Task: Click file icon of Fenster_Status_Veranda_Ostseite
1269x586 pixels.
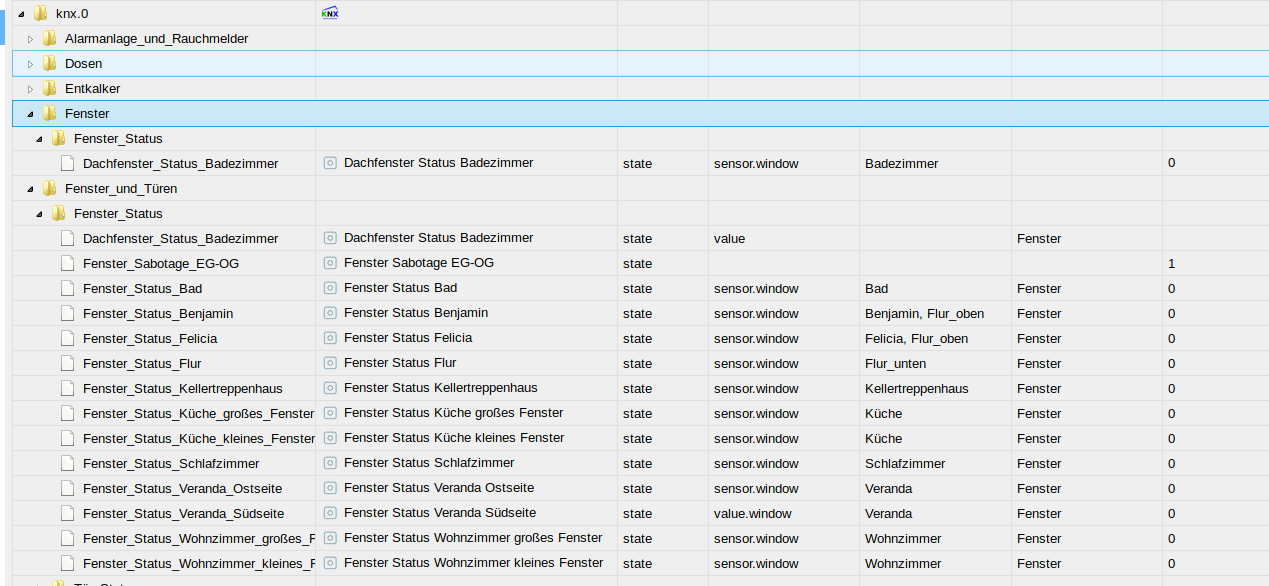Action: tap(67, 488)
